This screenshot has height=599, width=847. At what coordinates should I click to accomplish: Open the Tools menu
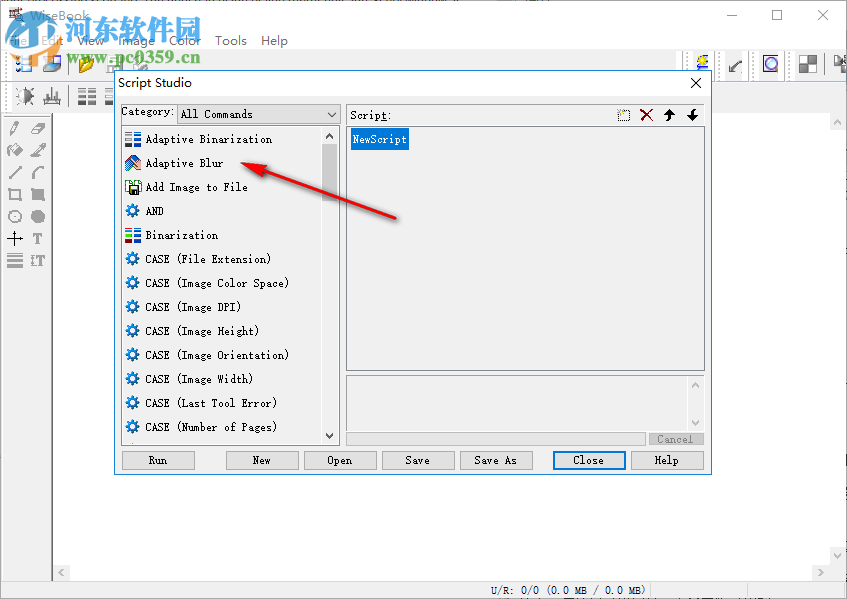click(231, 41)
